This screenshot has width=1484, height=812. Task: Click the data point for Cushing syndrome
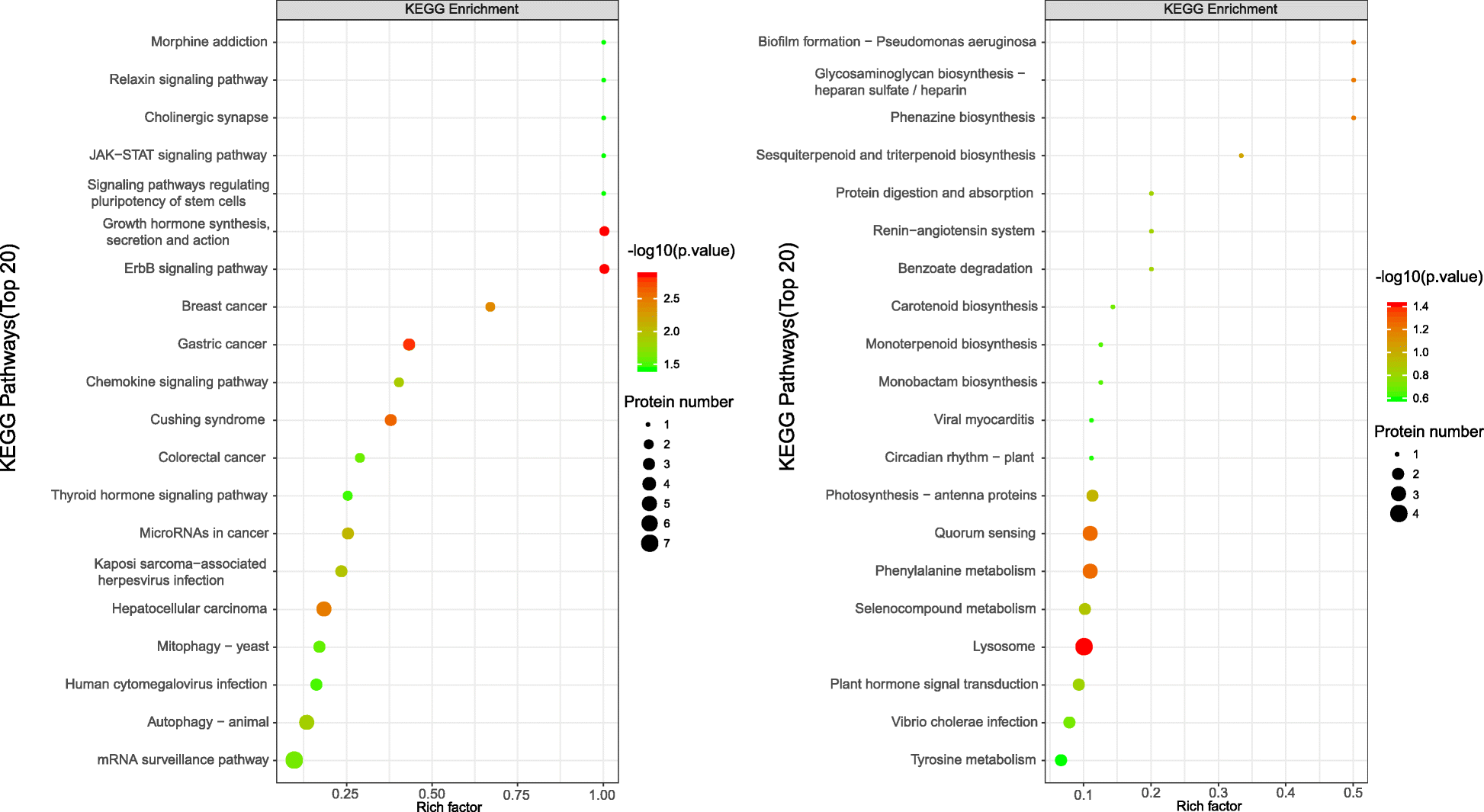tap(390, 420)
